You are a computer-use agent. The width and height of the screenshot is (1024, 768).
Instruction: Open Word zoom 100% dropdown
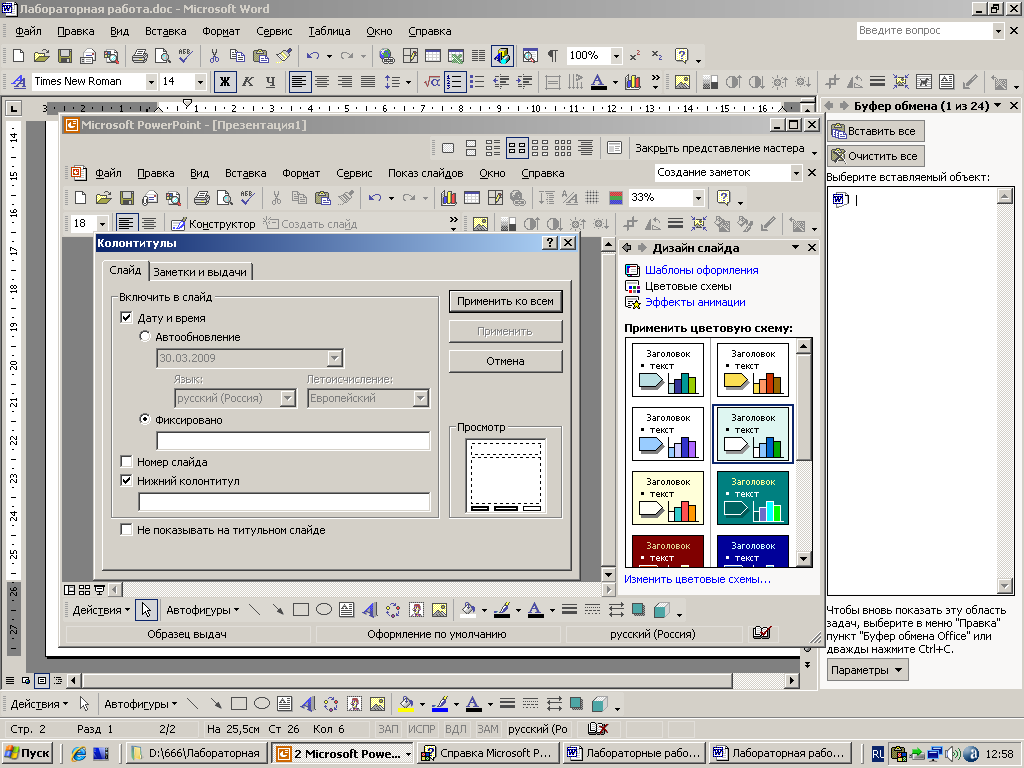[616, 56]
